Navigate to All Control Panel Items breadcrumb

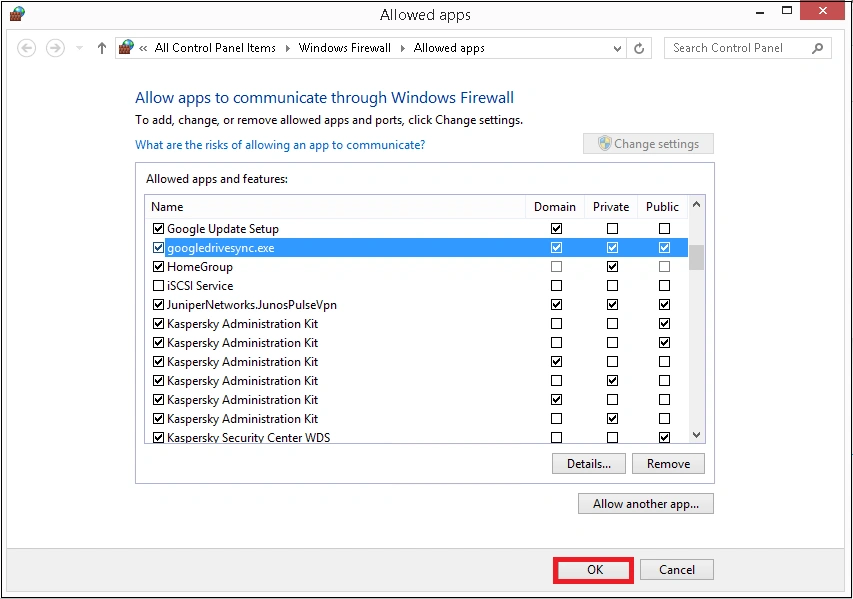(215, 47)
